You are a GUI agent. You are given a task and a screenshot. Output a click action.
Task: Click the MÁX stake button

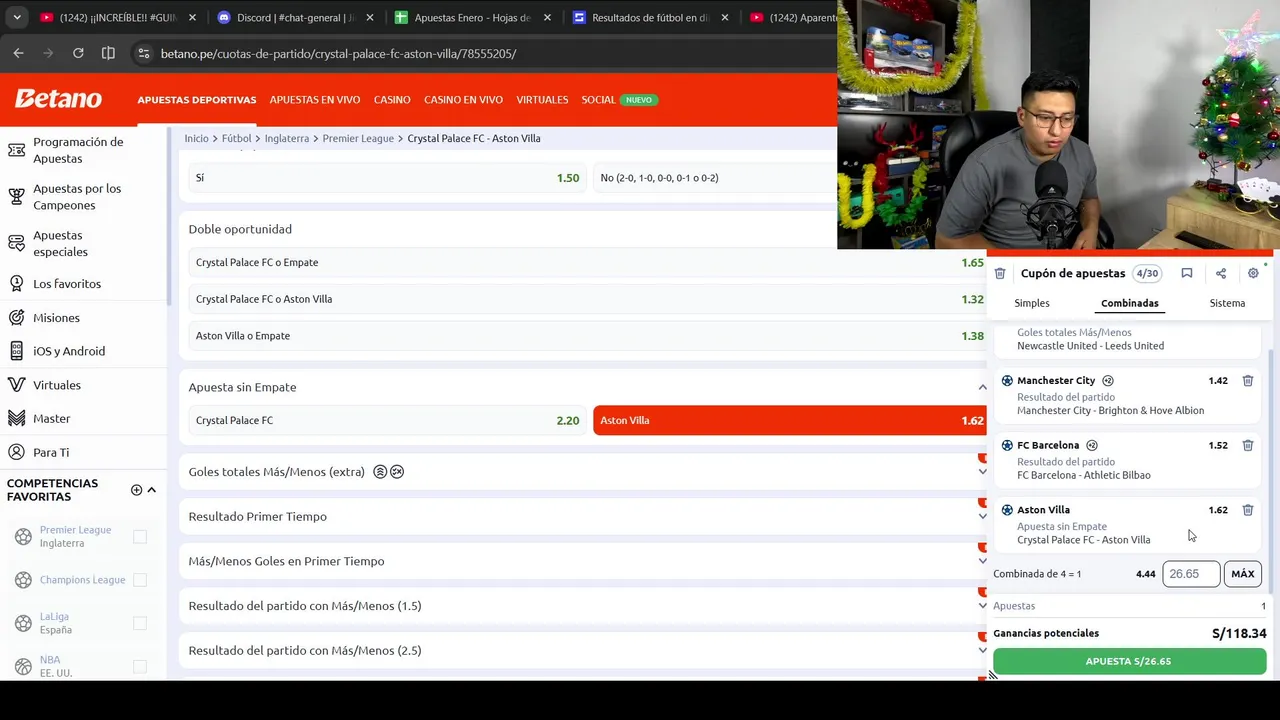[x=1243, y=574]
